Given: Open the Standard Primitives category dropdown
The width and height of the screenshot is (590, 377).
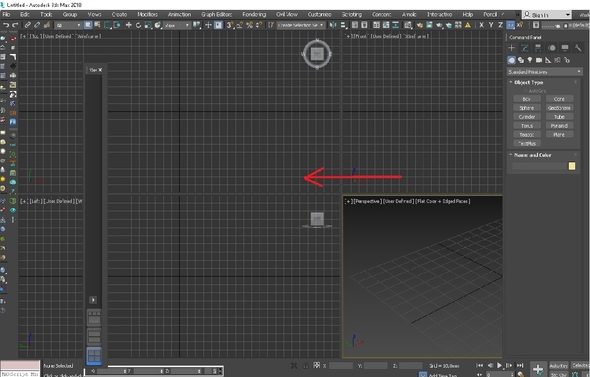Looking at the screenshot, I should (544, 72).
